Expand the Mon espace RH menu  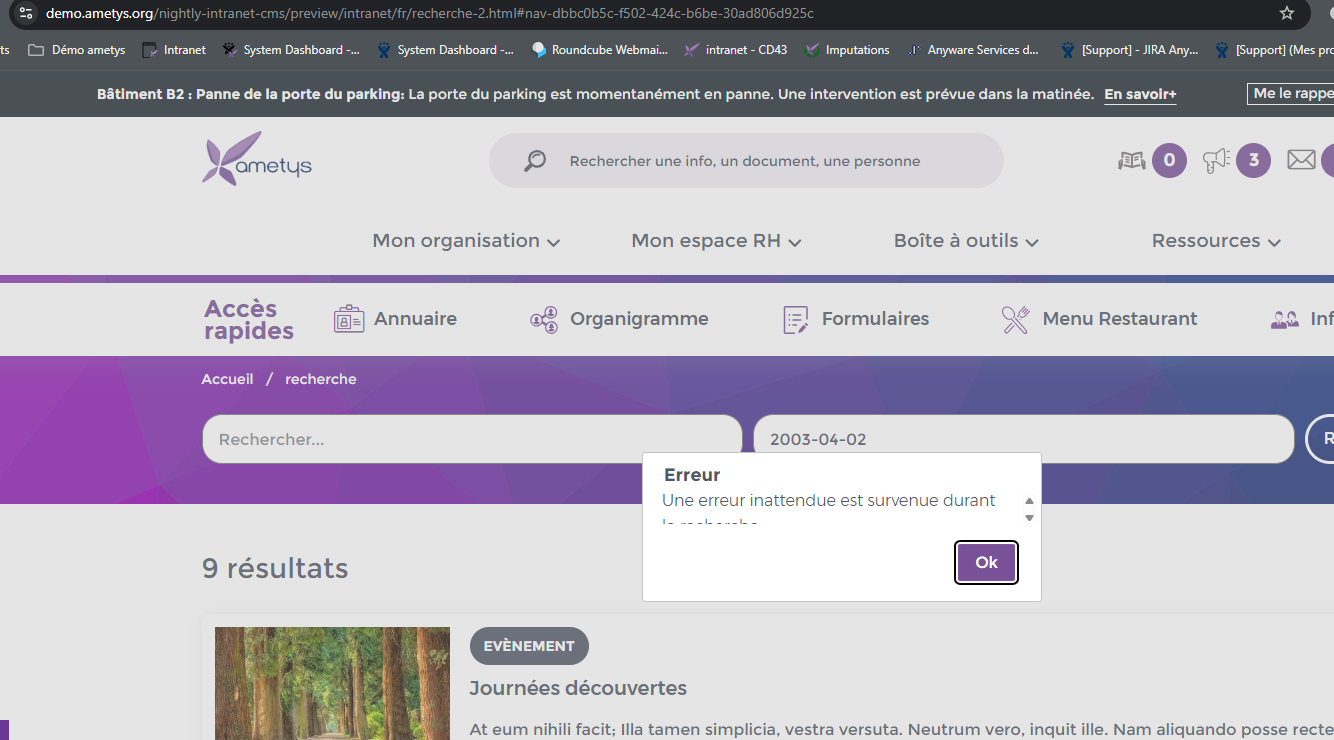[x=716, y=241]
